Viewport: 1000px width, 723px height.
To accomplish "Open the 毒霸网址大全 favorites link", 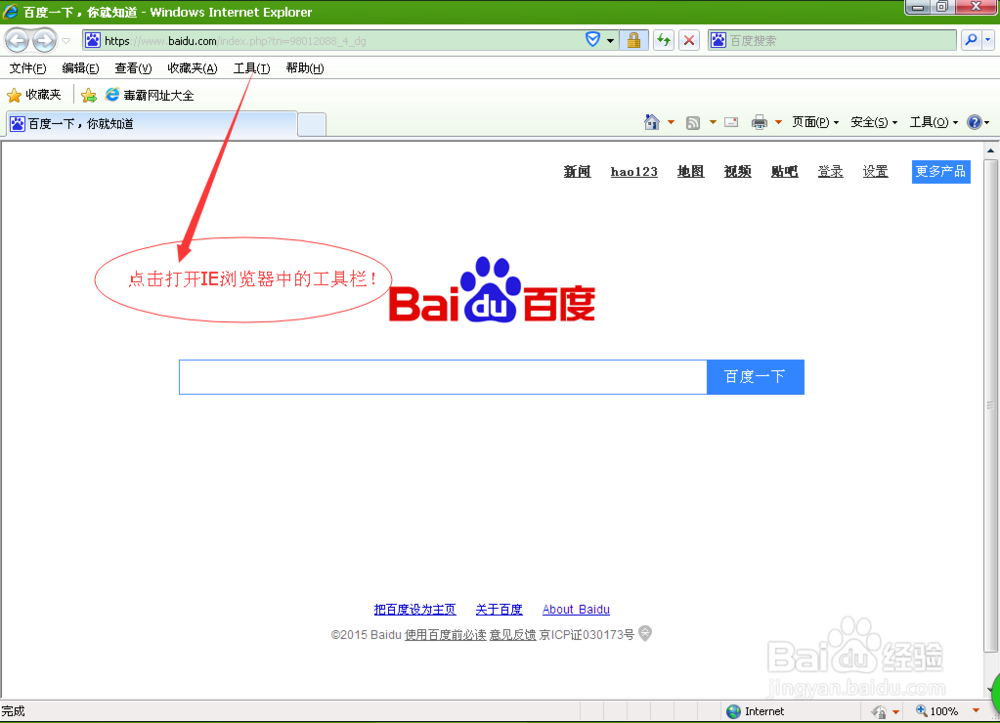I will (x=149, y=95).
